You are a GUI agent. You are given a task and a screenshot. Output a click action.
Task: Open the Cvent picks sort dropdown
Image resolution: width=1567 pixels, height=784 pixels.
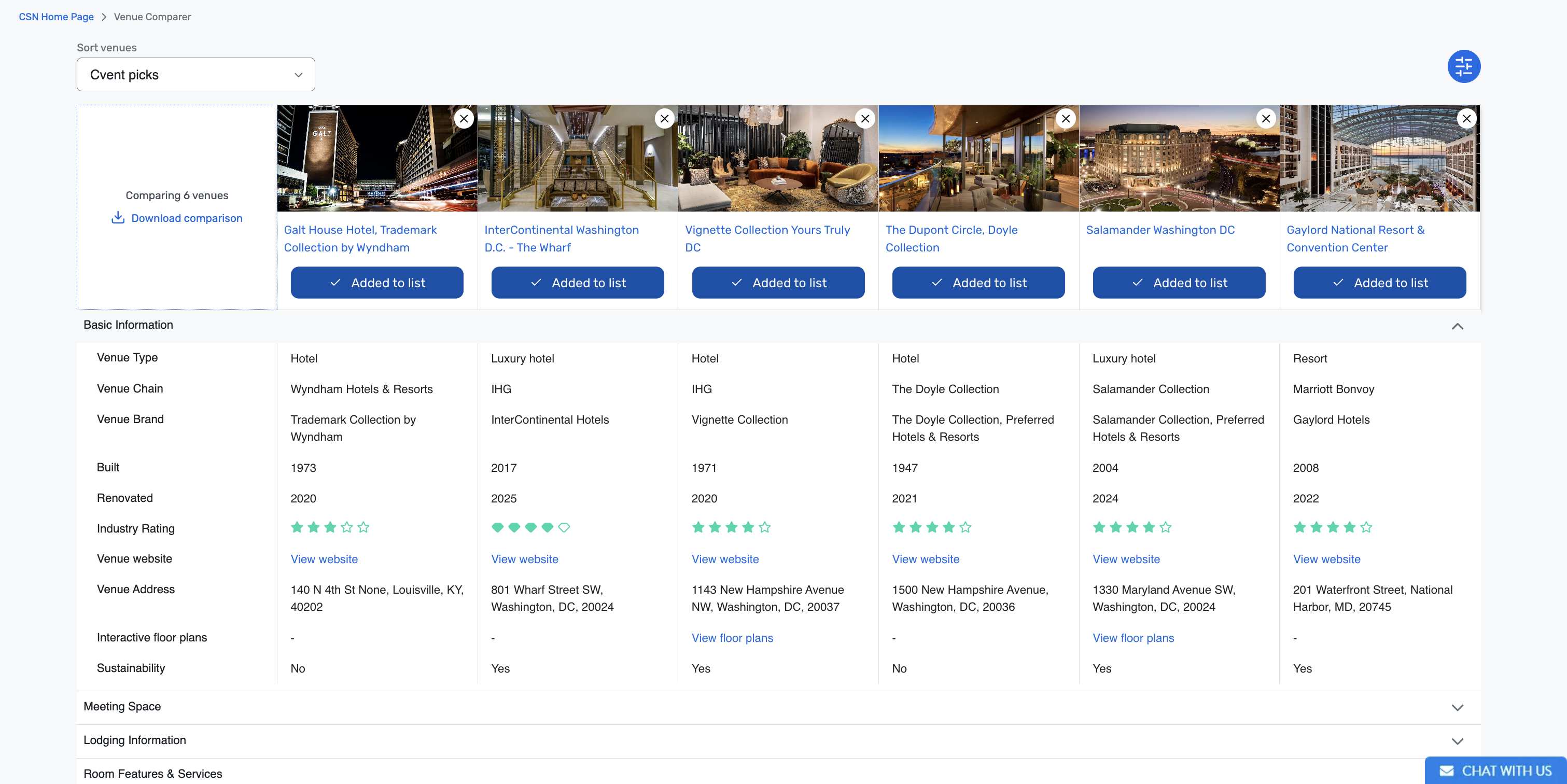(x=196, y=75)
